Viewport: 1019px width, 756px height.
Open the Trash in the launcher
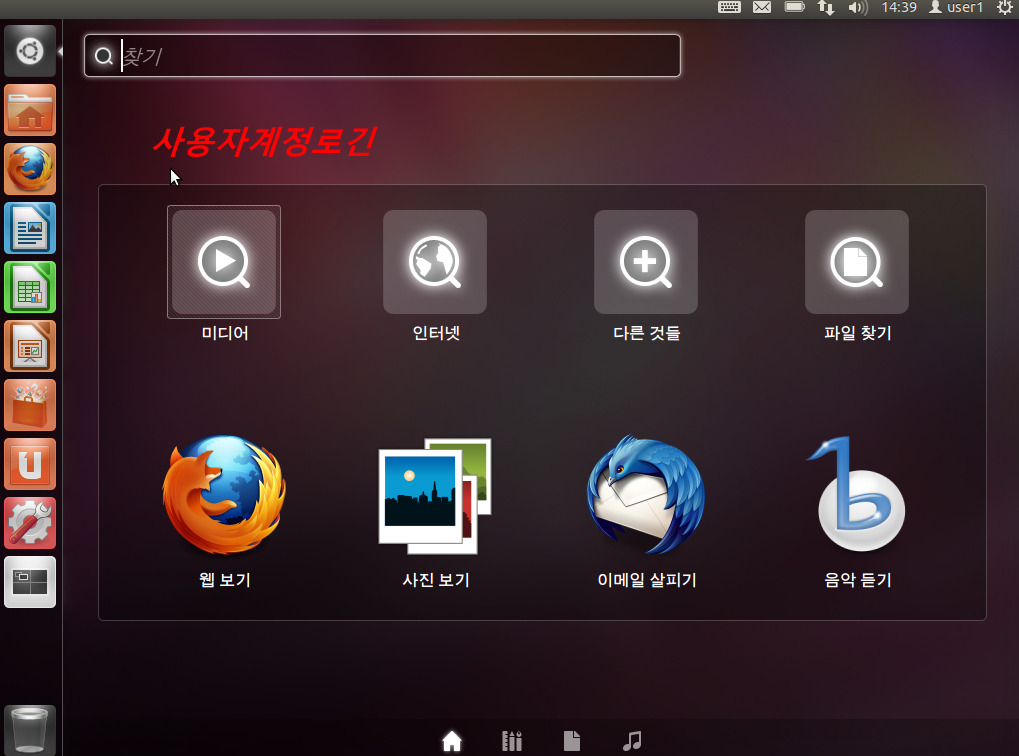point(30,729)
